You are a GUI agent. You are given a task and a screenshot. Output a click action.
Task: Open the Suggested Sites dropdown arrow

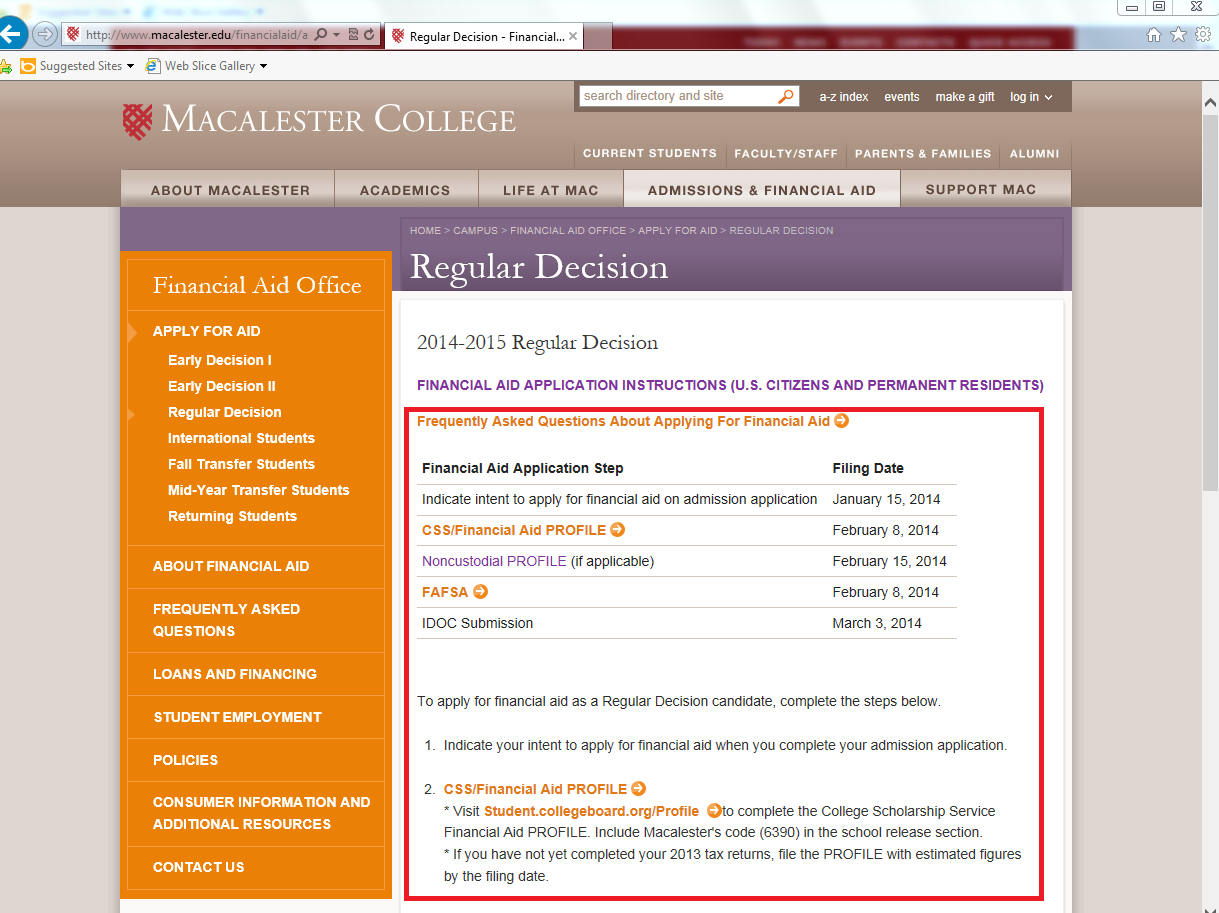[130, 67]
